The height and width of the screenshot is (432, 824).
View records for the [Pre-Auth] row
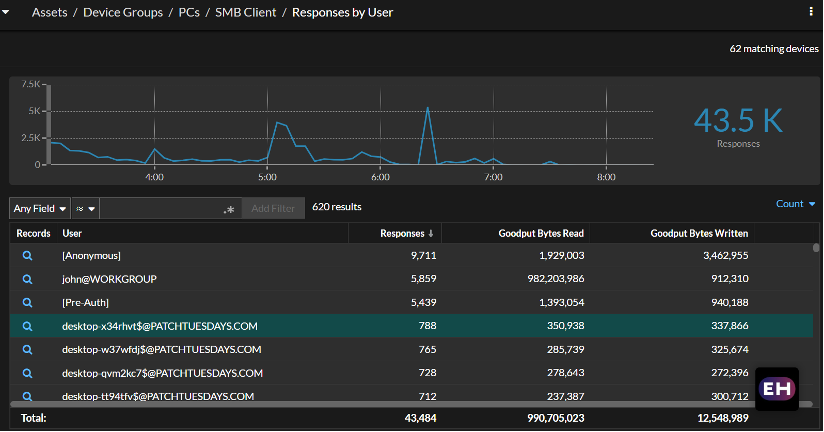[28, 302]
